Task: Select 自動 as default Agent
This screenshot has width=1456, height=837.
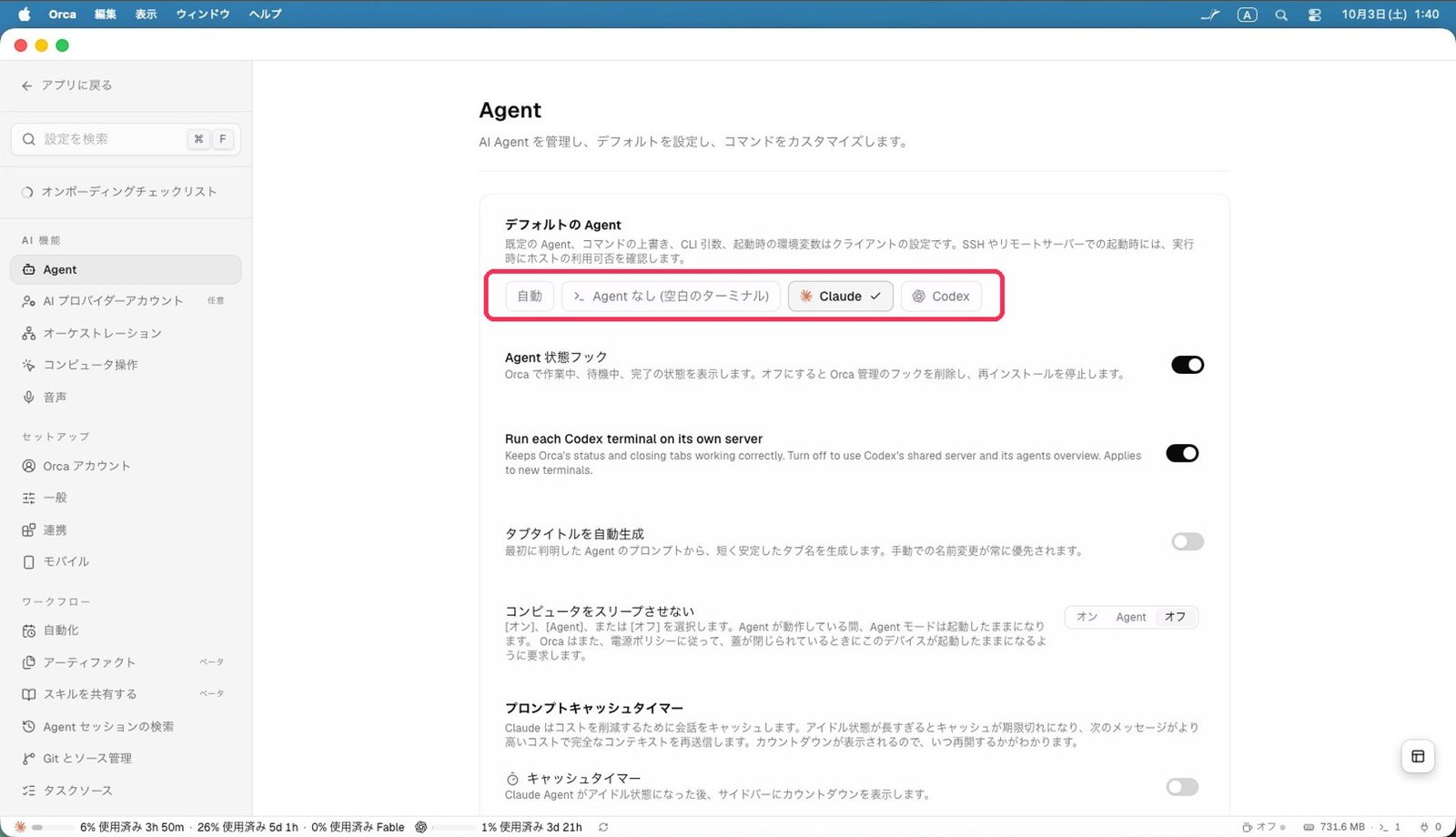Action: (530, 297)
